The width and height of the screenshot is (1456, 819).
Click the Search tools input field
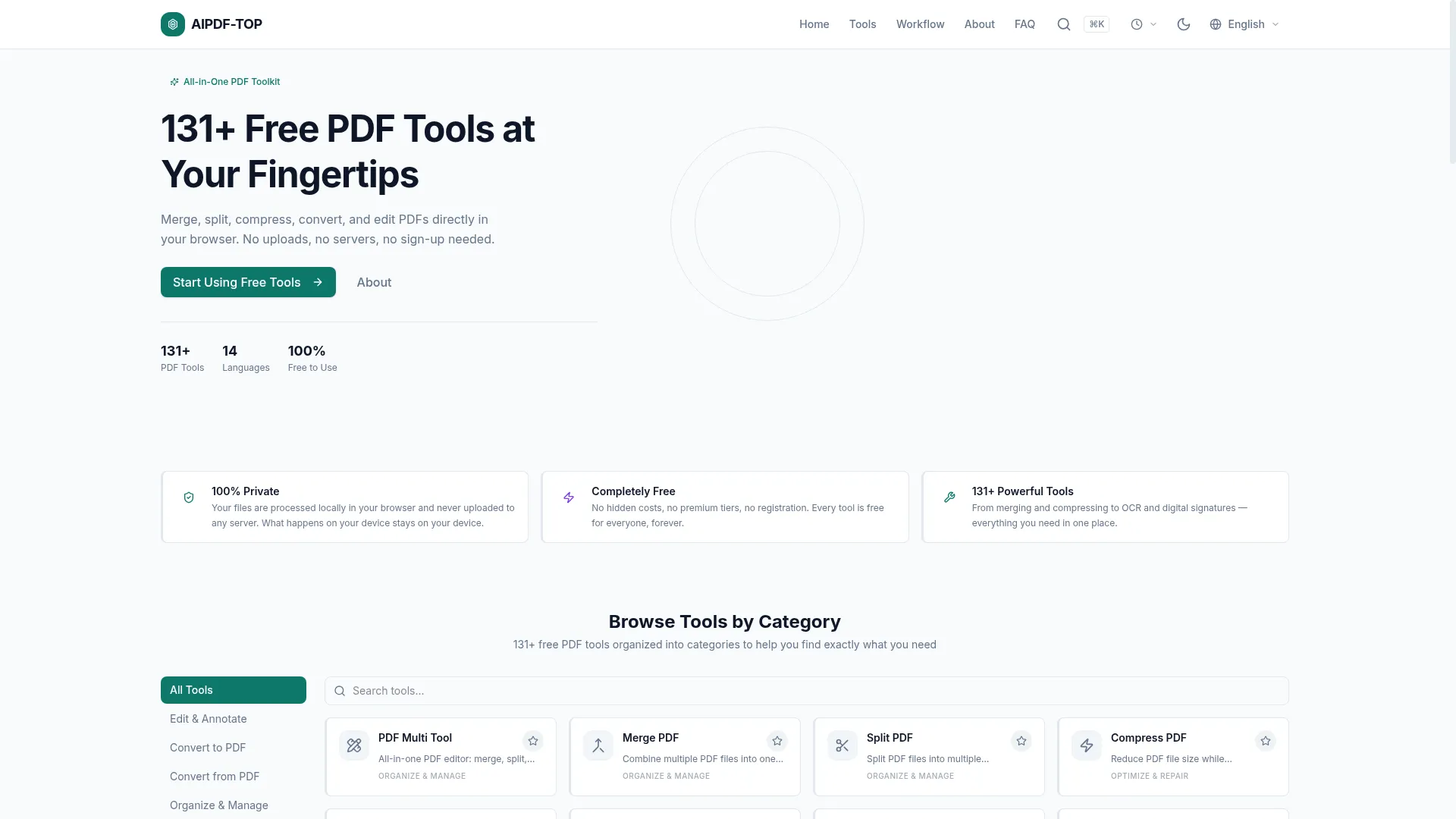click(807, 691)
